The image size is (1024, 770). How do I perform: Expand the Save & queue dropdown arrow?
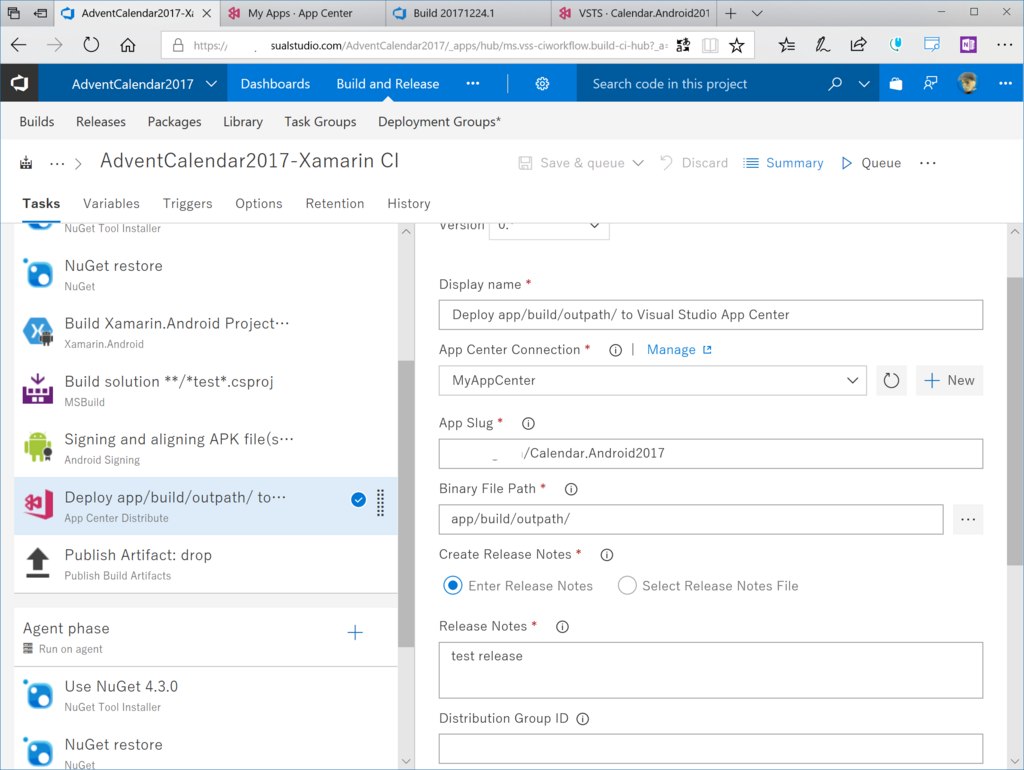click(x=638, y=163)
